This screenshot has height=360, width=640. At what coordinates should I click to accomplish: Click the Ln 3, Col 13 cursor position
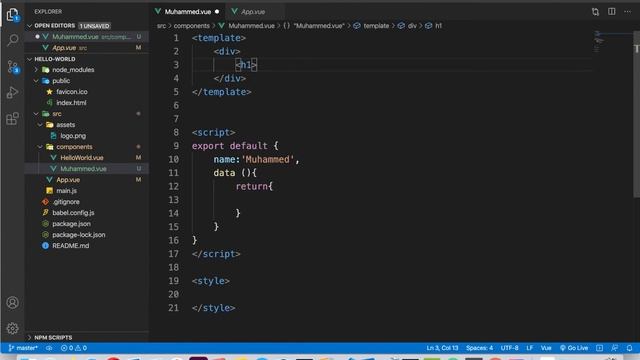pyautogui.click(x=442, y=348)
